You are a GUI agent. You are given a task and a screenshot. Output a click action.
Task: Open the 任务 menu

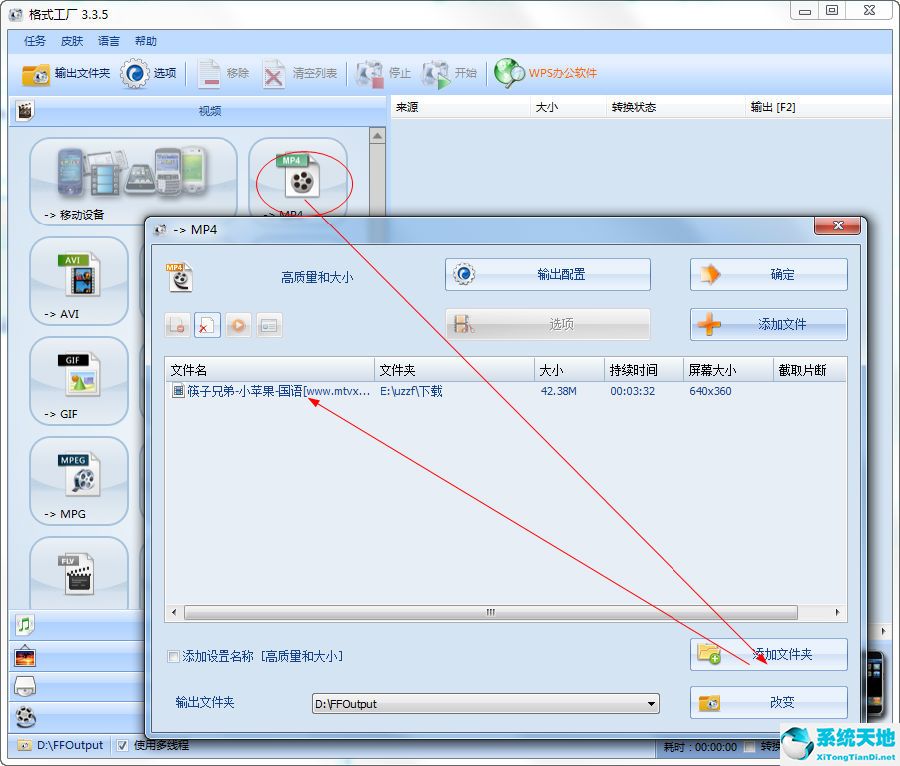click(x=34, y=41)
